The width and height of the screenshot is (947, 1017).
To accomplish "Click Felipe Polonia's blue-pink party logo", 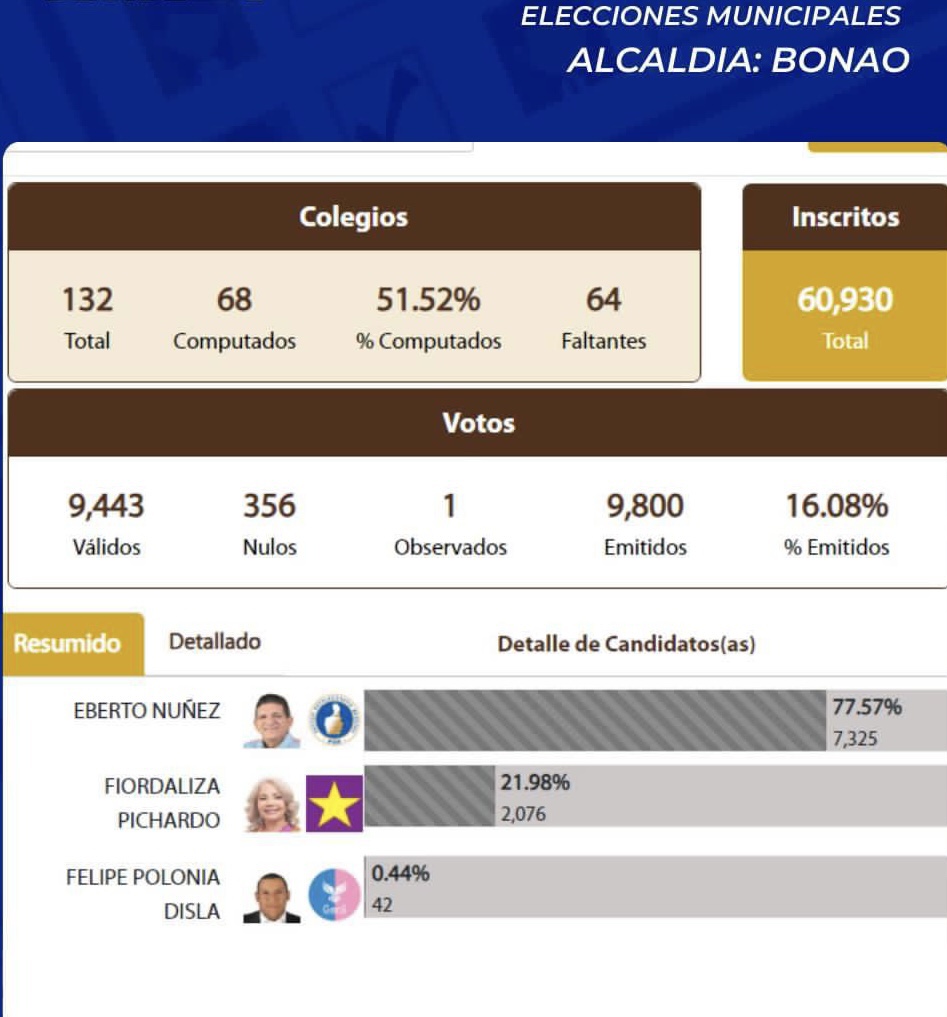I will coord(334,894).
